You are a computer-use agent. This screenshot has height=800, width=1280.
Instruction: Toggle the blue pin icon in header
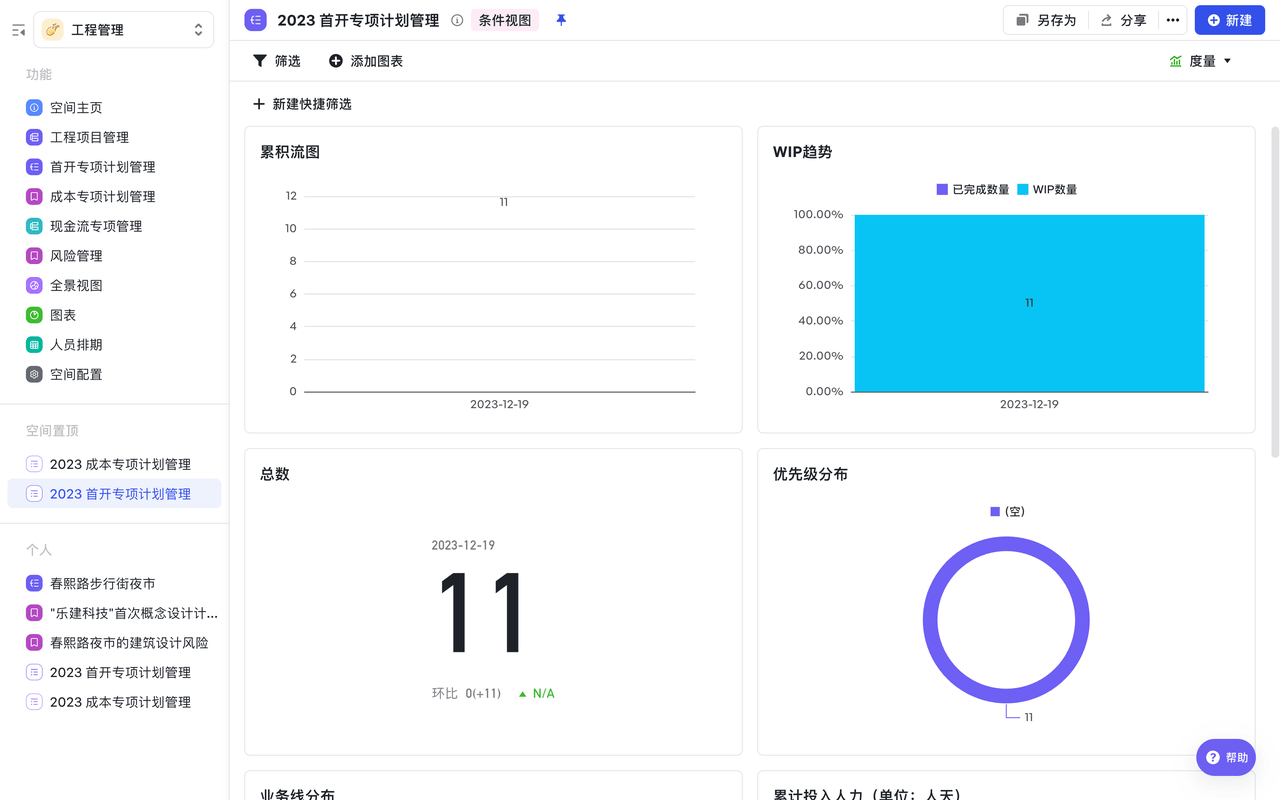pos(561,20)
